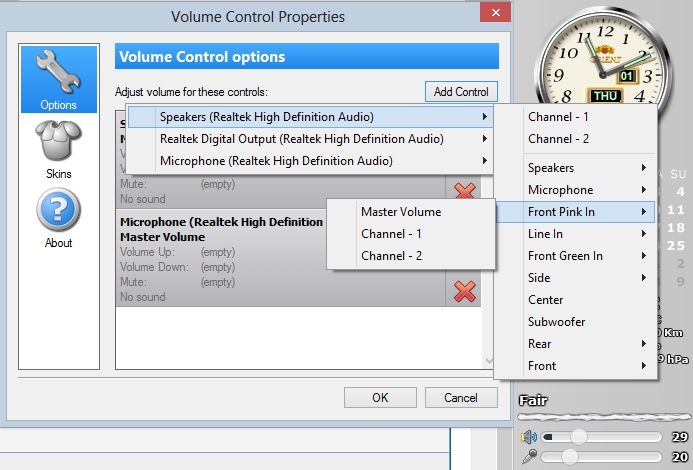Click the Cancel button
Screen dimensions: 693x470
tap(461, 397)
